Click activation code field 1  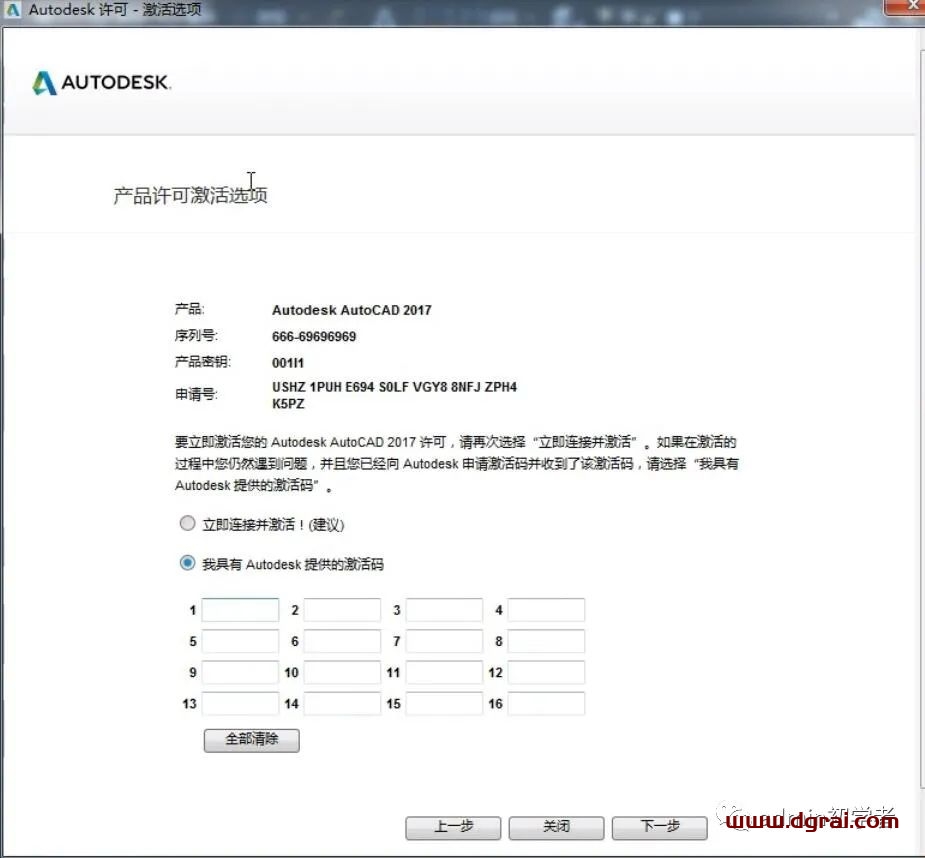point(240,610)
